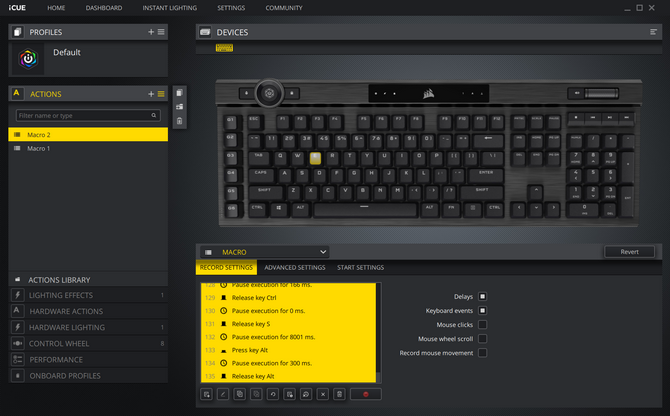This screenshot has width=670, height=416.
Task: Collapse the Actions Library header
Action: point(88,280)
